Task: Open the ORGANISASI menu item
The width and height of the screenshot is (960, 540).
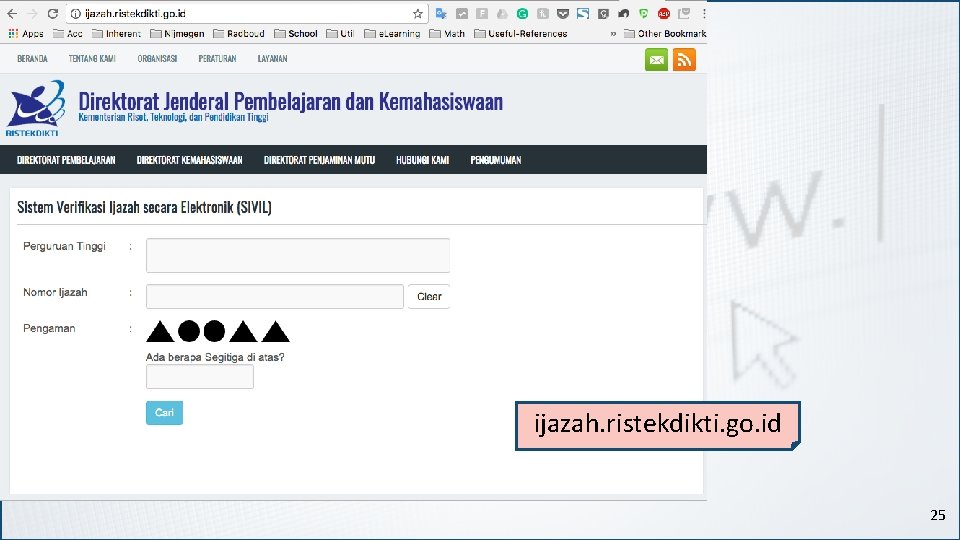Action: [x=157, y=59]
